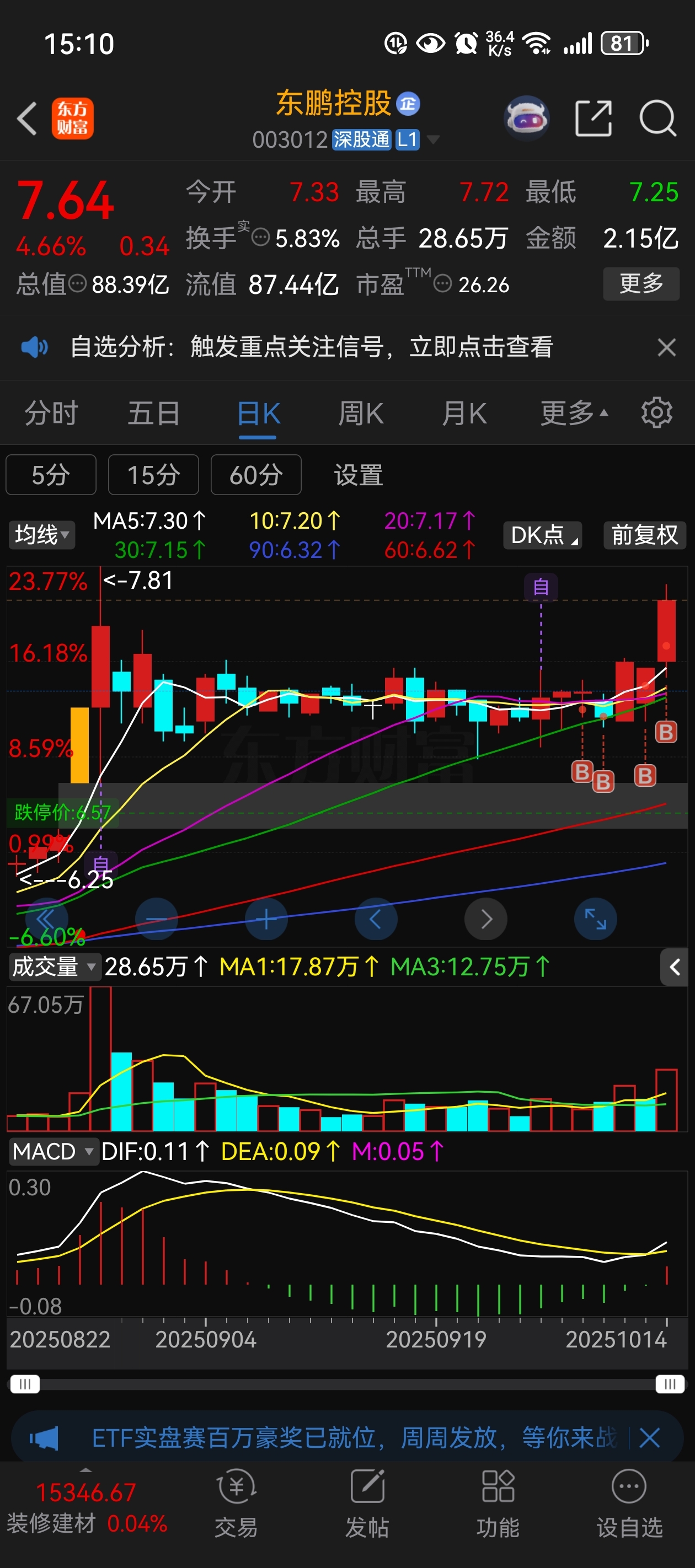Expand the 更多 period menu
Screen dimensions: 695x1568
[x=574, y=414]
